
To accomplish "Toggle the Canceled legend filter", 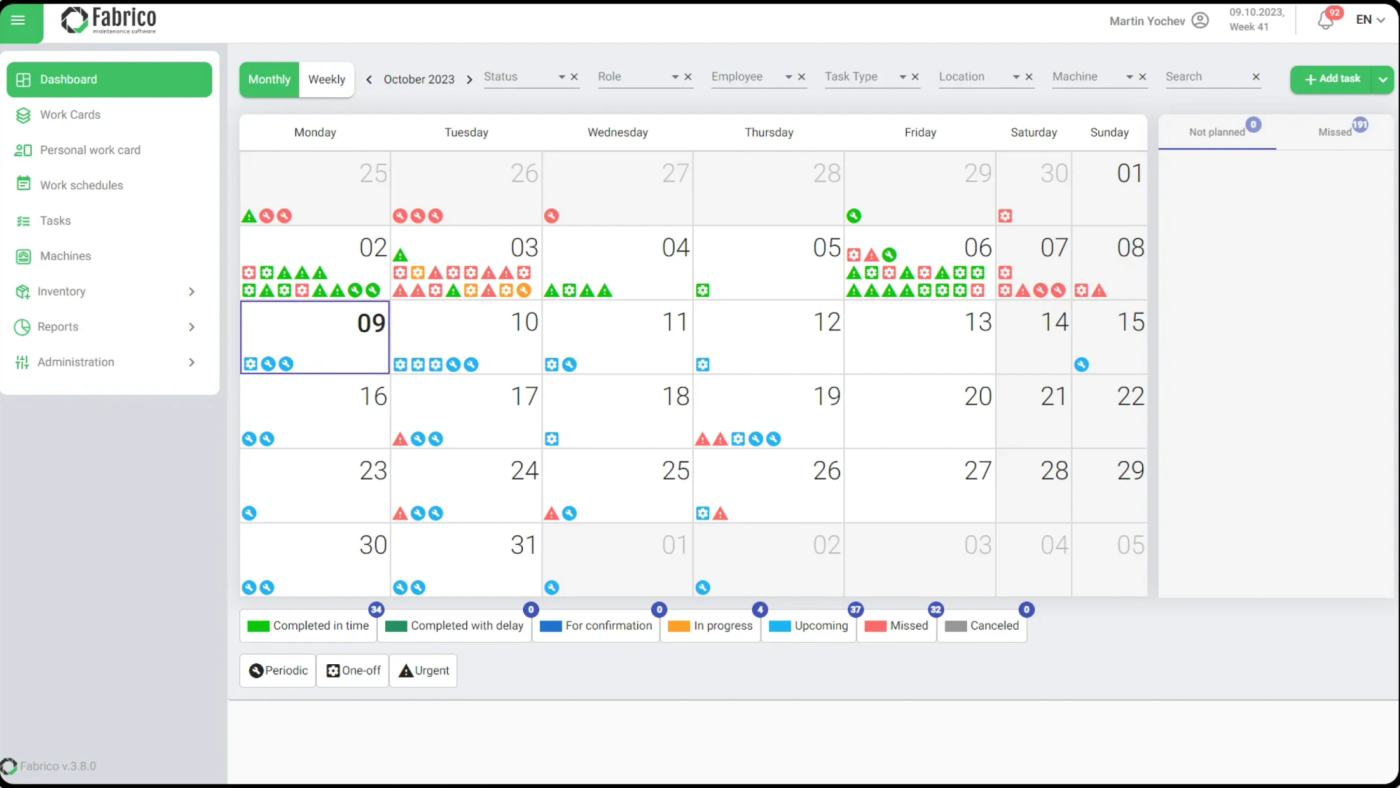I will pos(982,626).
